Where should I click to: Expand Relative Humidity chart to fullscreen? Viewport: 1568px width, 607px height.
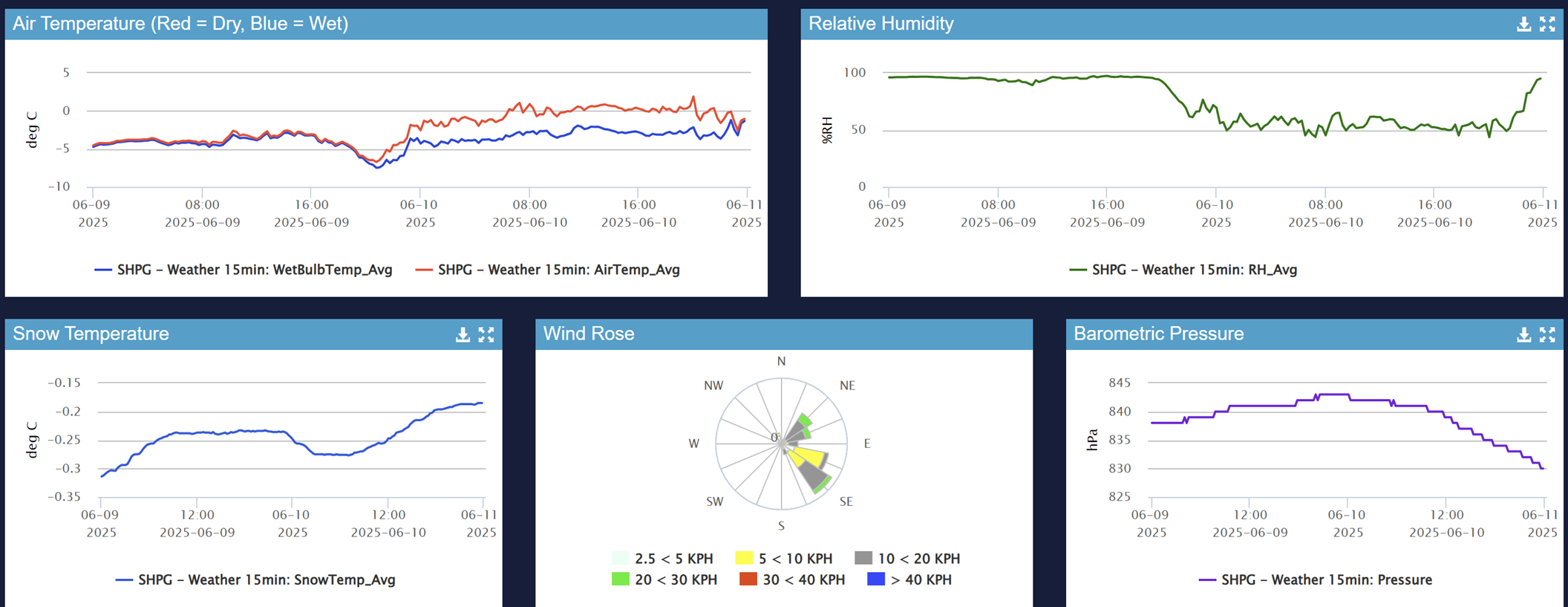coord(1547,25)
